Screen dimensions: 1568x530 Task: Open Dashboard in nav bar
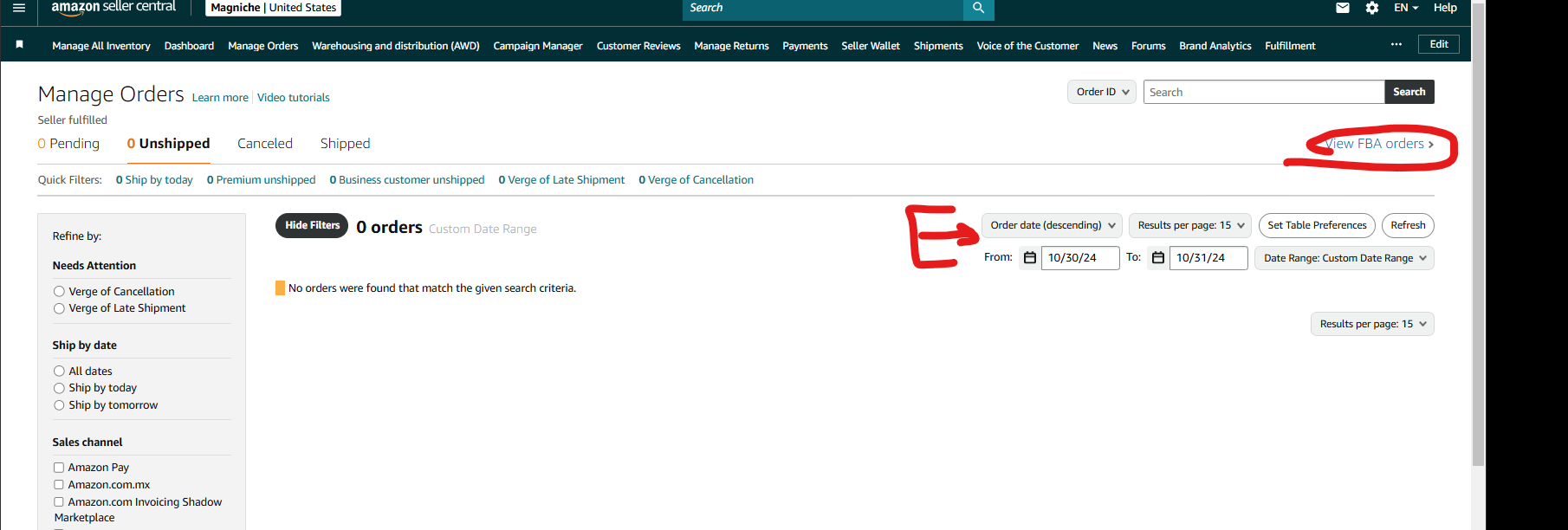tap(189, 46)
